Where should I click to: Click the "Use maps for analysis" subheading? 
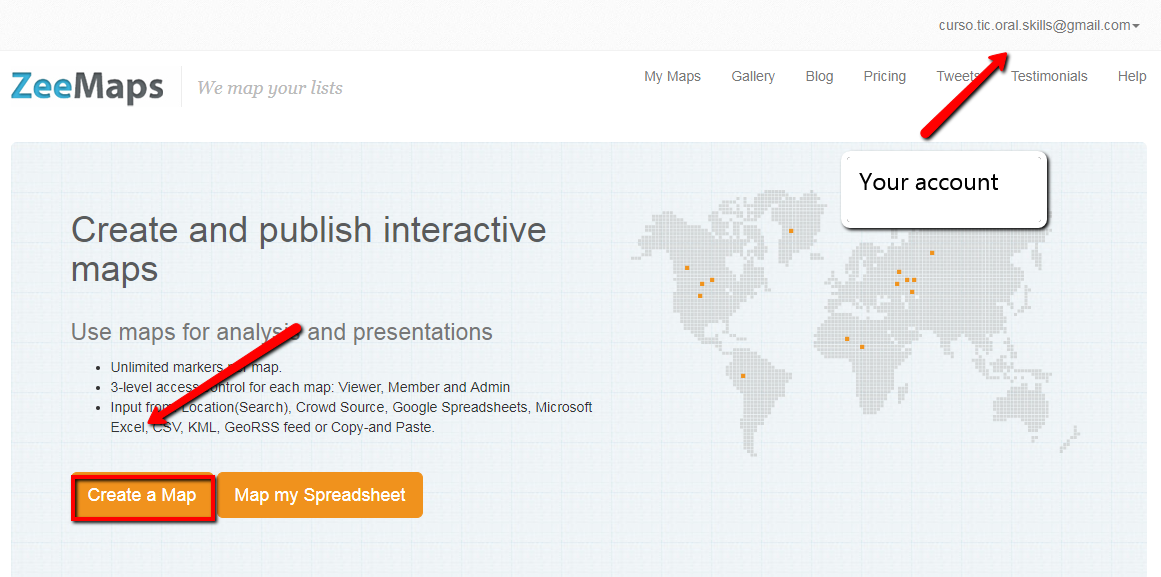coord(281,332)
